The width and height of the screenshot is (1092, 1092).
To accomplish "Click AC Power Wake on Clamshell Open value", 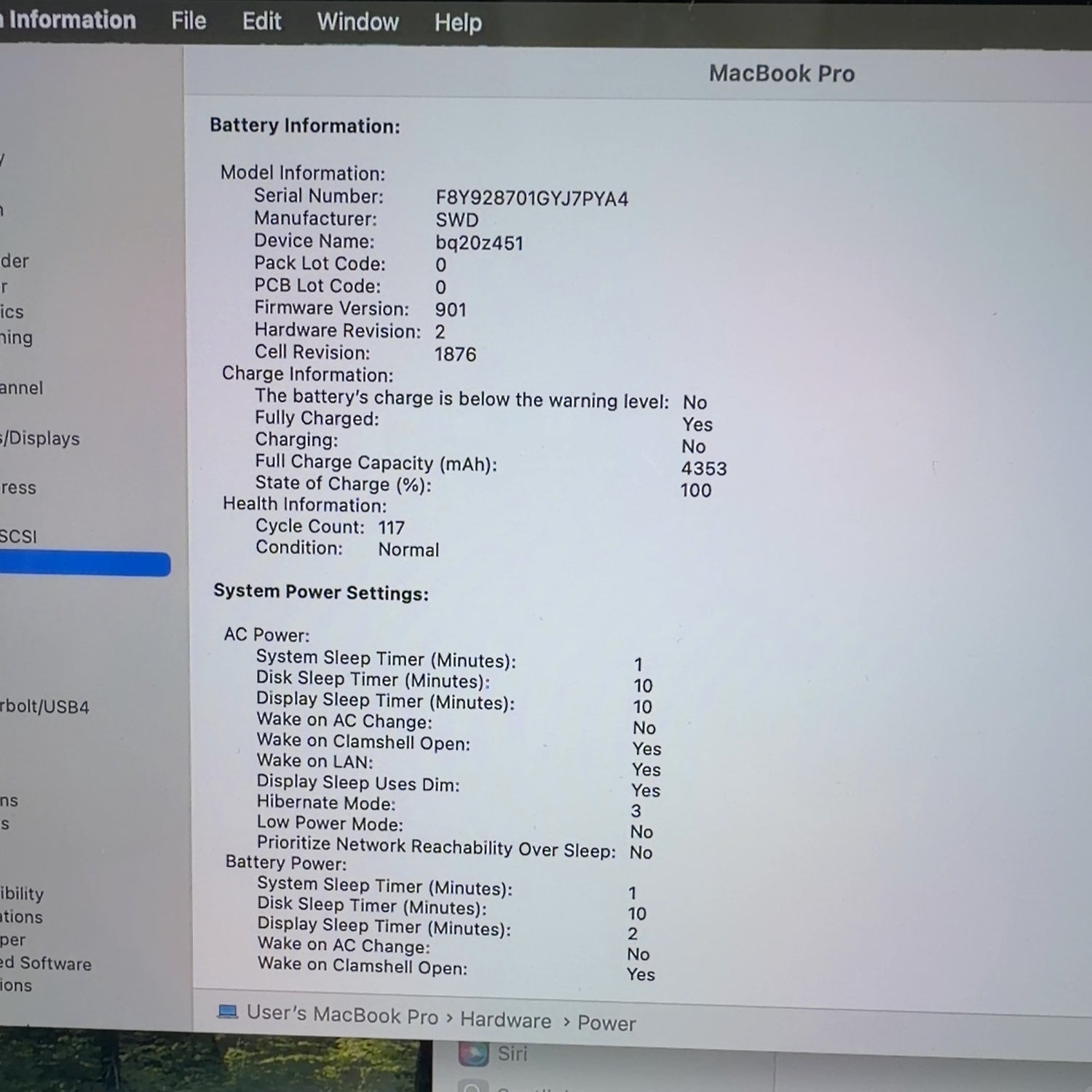I will pyautogui.click(x=646, y=749).
